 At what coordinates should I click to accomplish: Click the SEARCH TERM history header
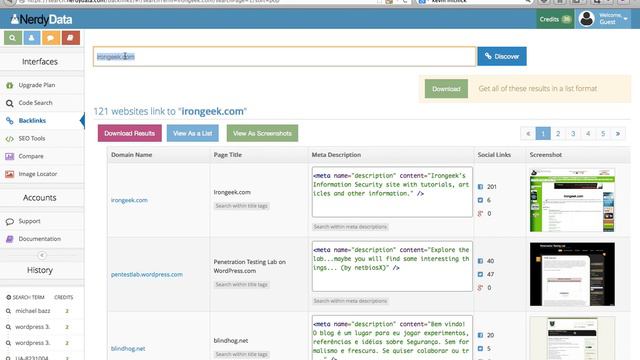click(x=28, y=297)
